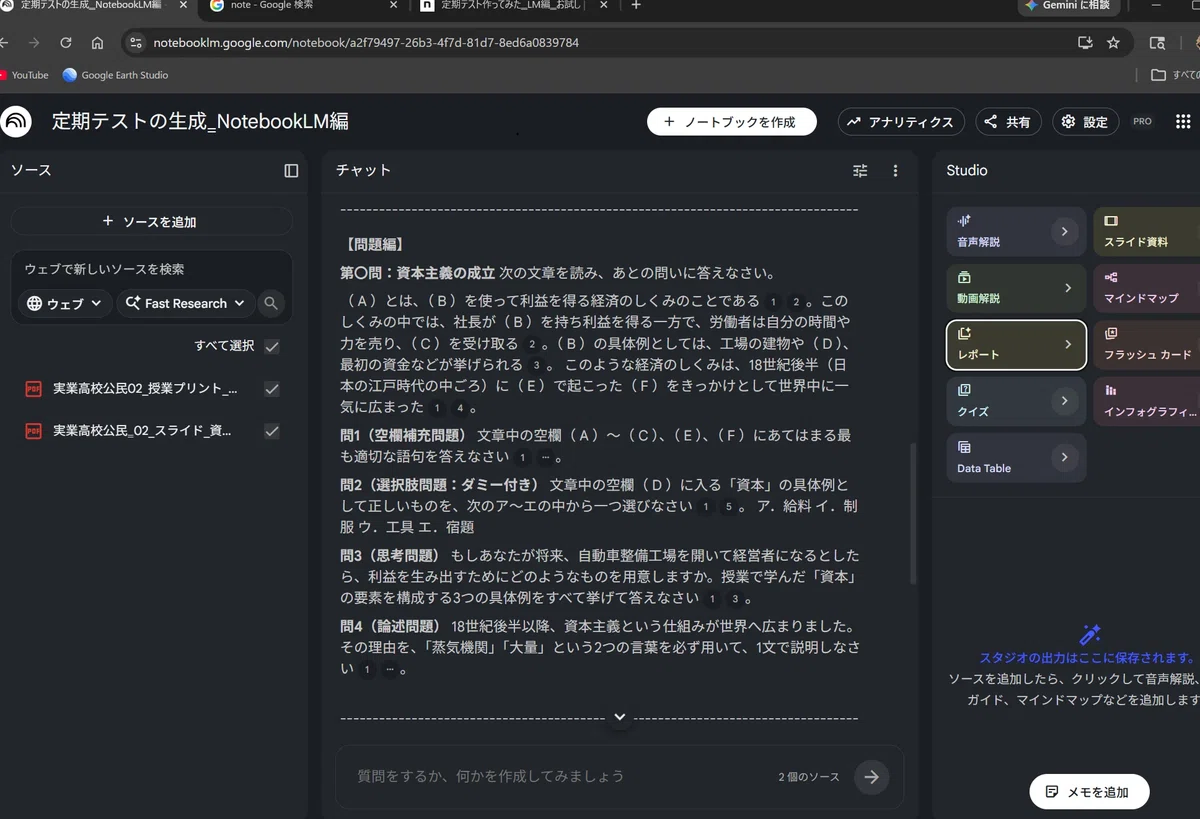The image size is (1200, 819).
Task: Toggle the すべて選択 checkbox
Action: 272,346
